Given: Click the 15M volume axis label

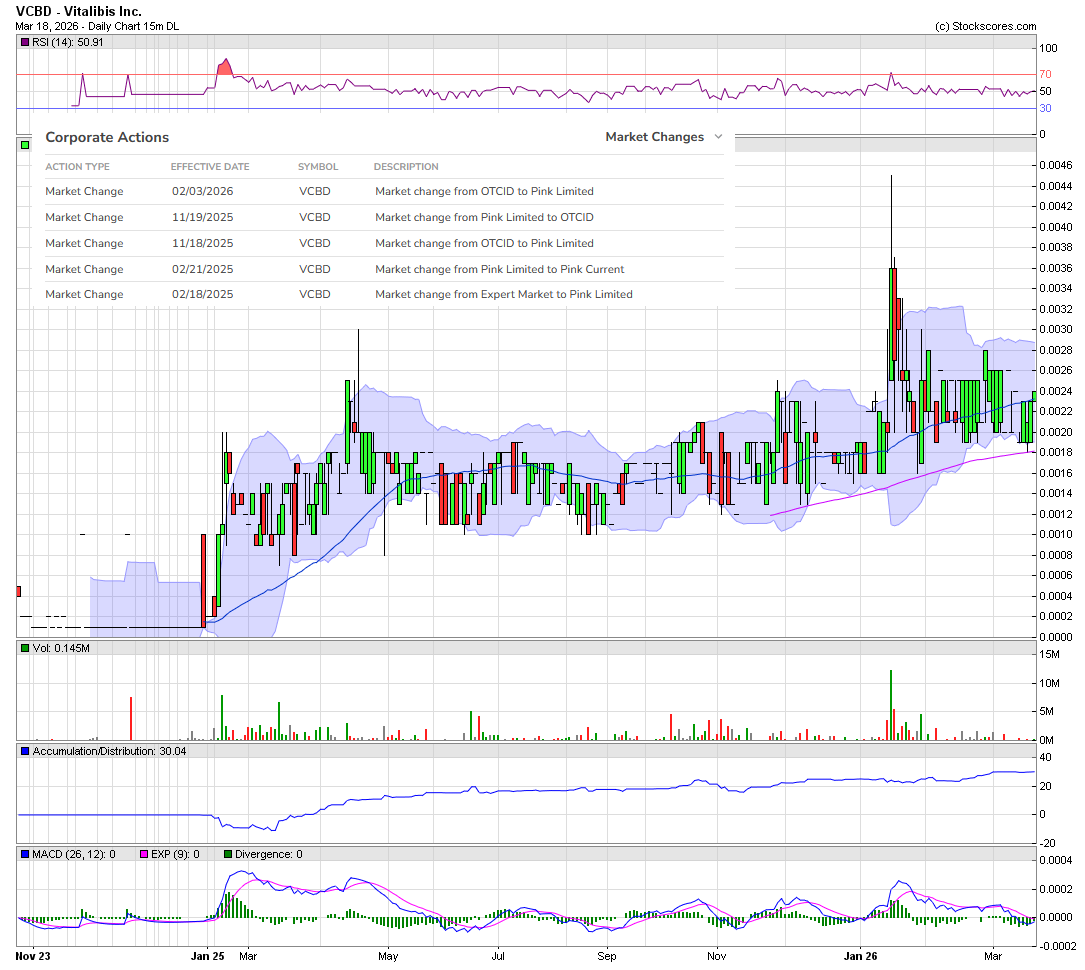Looking at the screenshot, I should coord(1049,655).
